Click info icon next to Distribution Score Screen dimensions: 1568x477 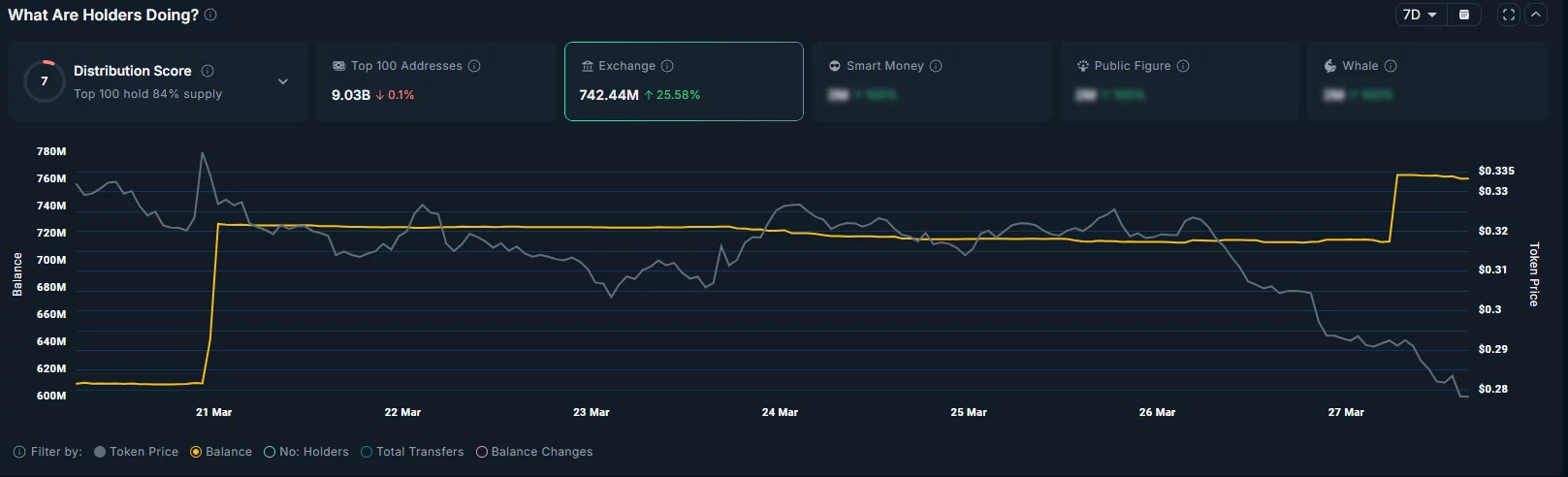click(208, 71)
